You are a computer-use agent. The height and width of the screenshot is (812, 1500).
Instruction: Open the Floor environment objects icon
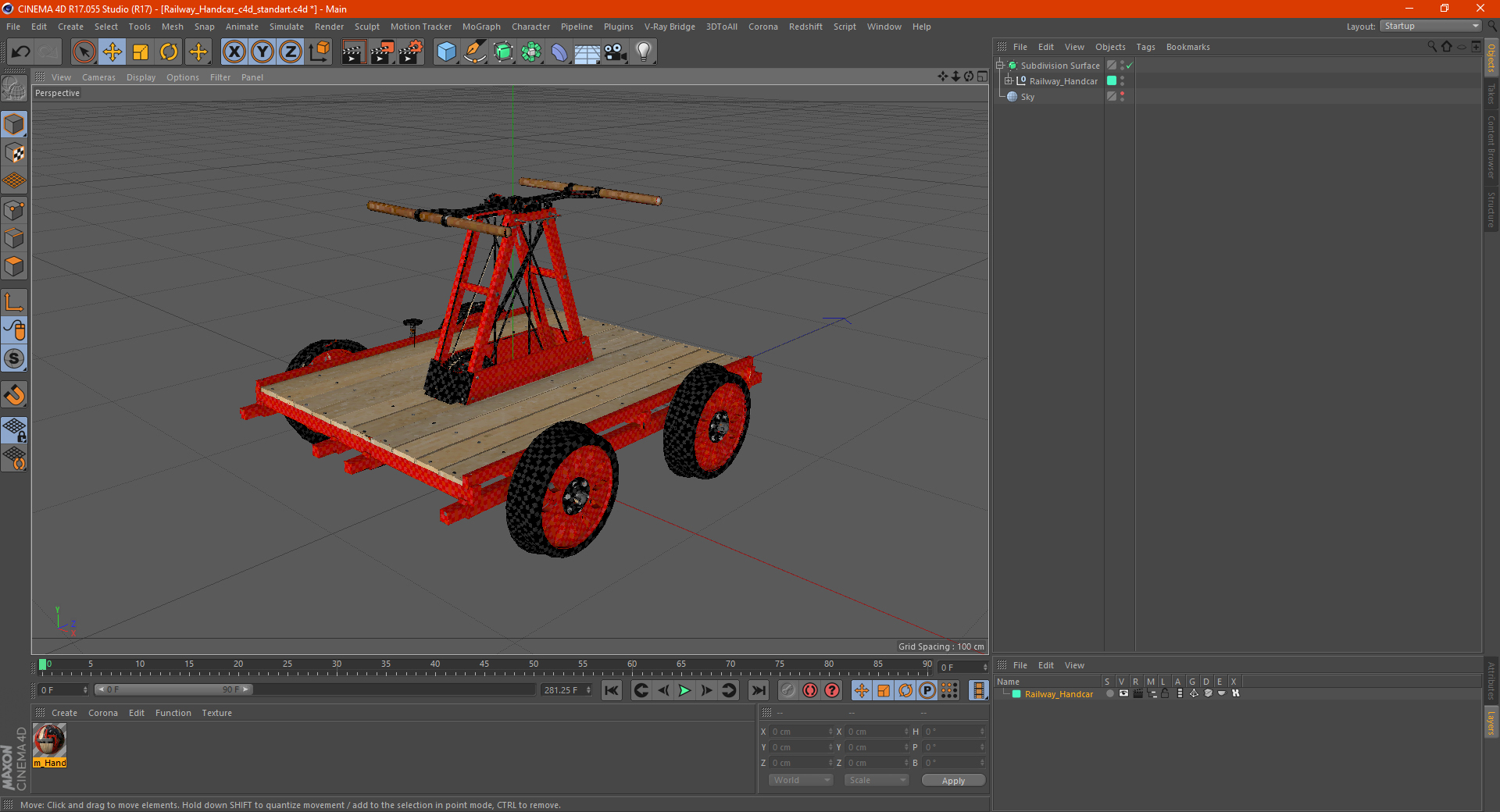(587, 52)
